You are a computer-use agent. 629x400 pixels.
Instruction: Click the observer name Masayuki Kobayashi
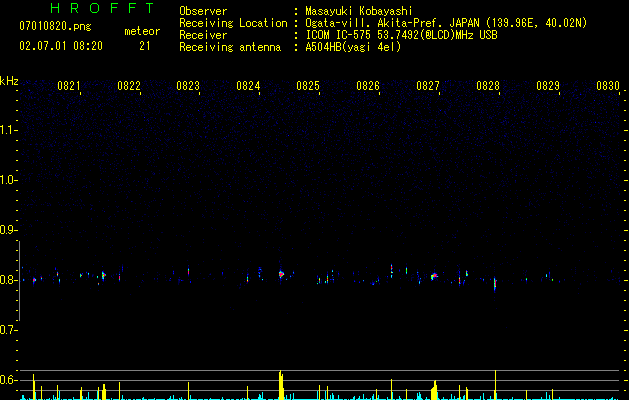coord(359,11)
